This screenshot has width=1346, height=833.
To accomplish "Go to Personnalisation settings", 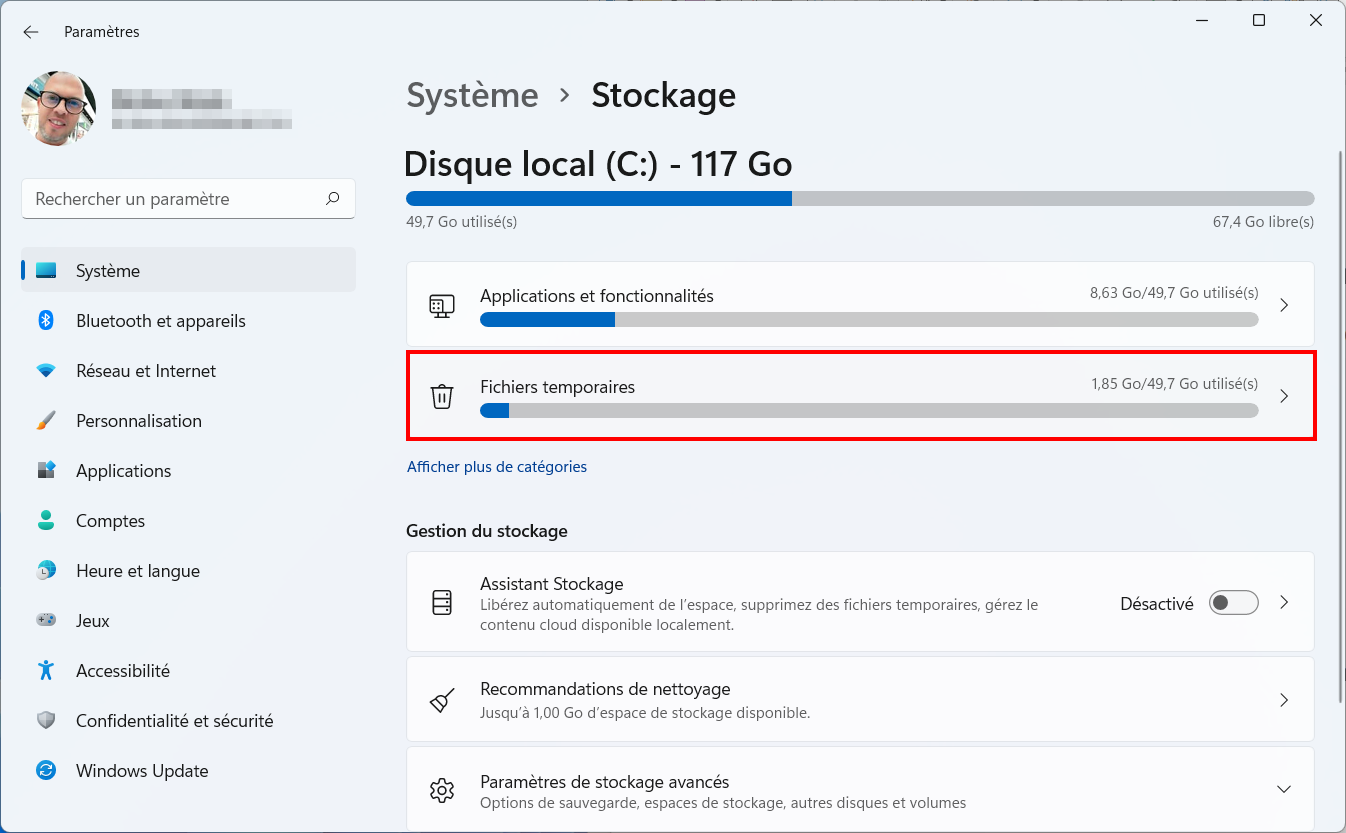I will point(188,421).
